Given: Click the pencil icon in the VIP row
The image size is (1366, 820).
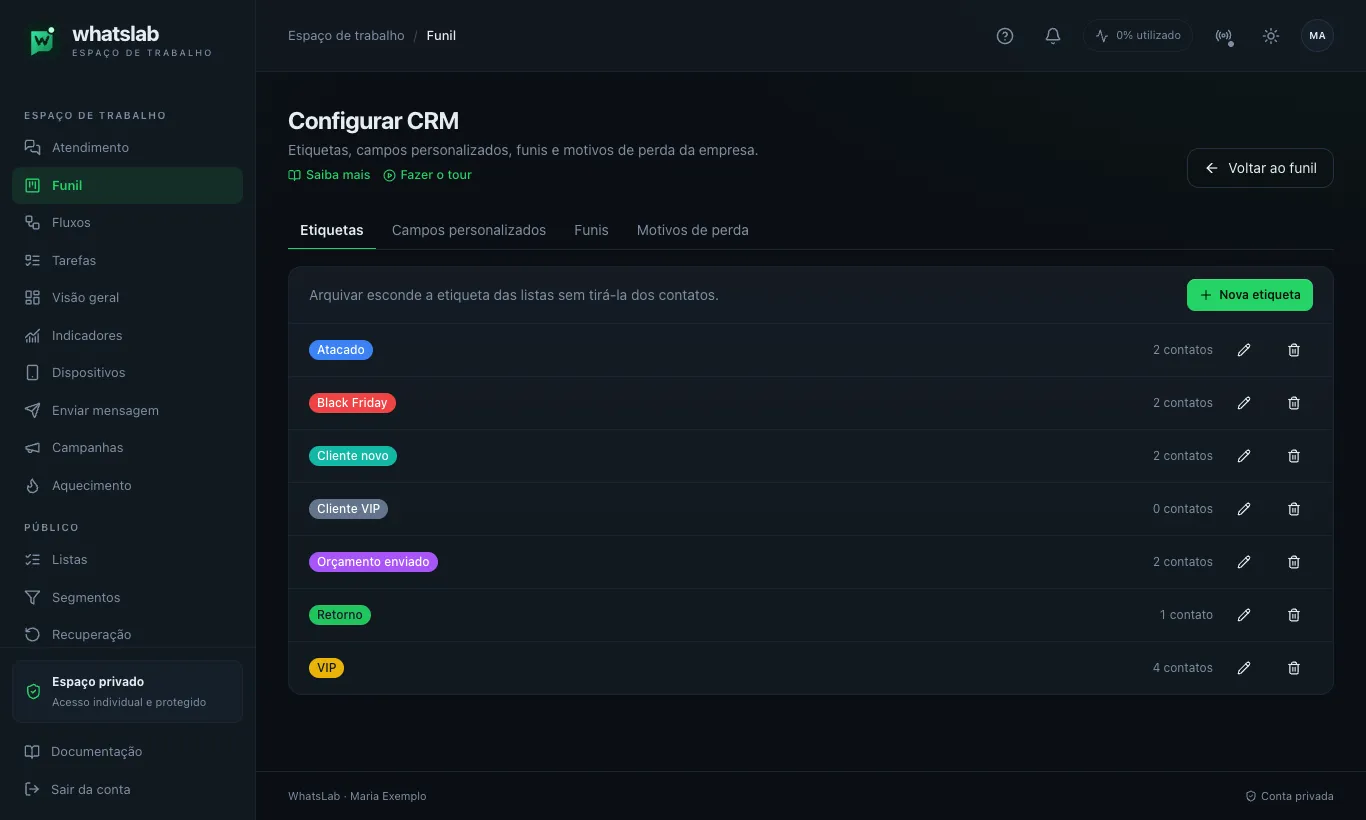Looking at the screenshot, I should tap(1244, 668).
